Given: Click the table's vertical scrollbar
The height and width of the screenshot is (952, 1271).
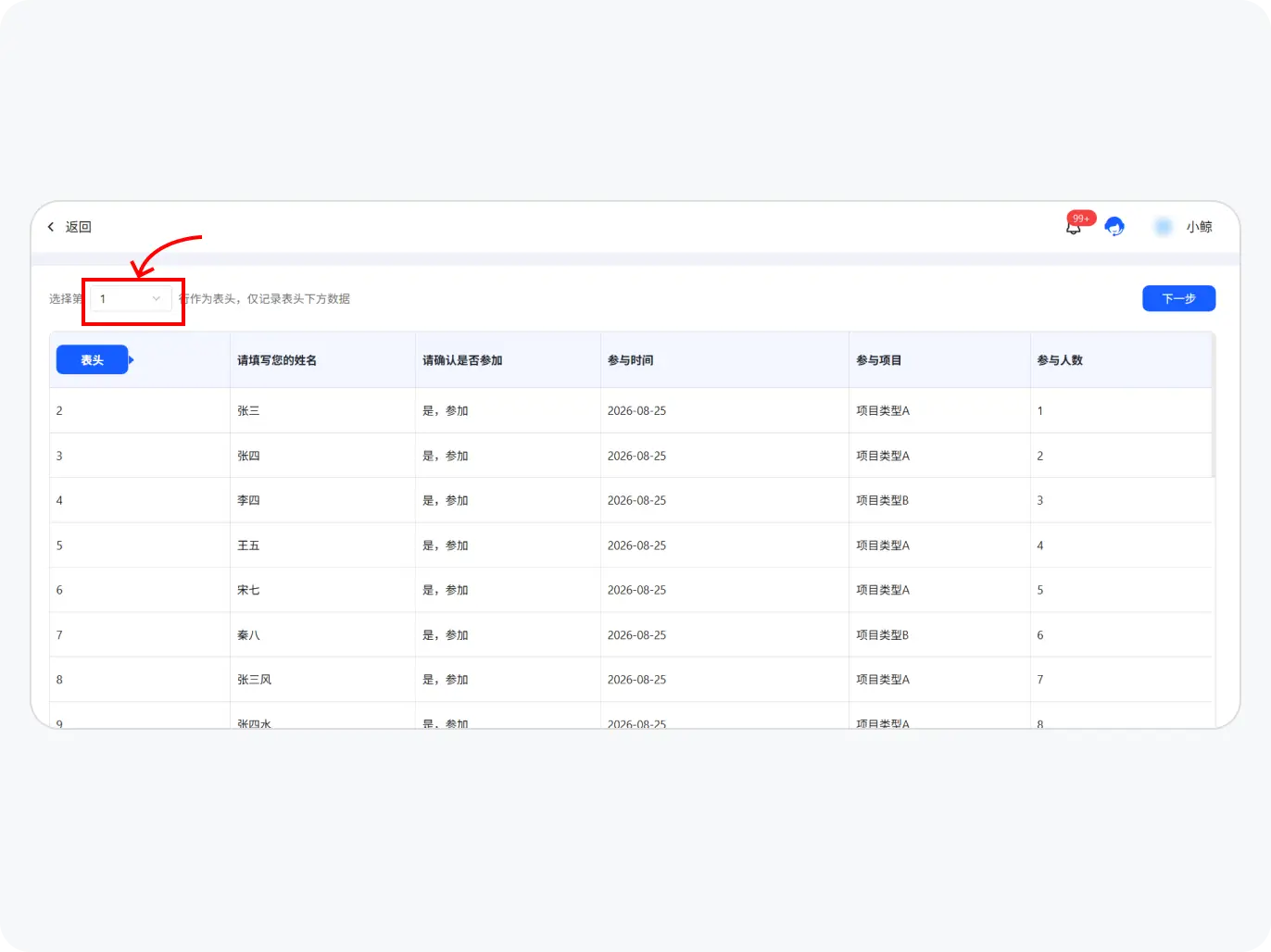Looking at the screenshot, I should pyautogui.click(x=1214, y=406).
